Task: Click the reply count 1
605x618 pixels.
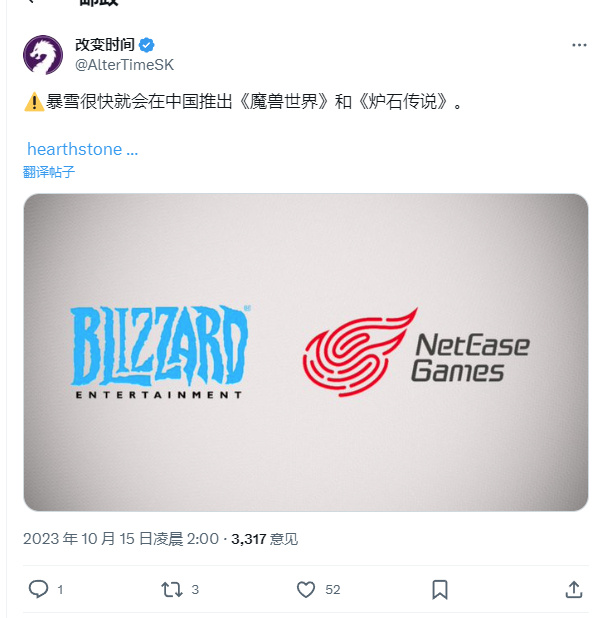Action: point(60,590)
